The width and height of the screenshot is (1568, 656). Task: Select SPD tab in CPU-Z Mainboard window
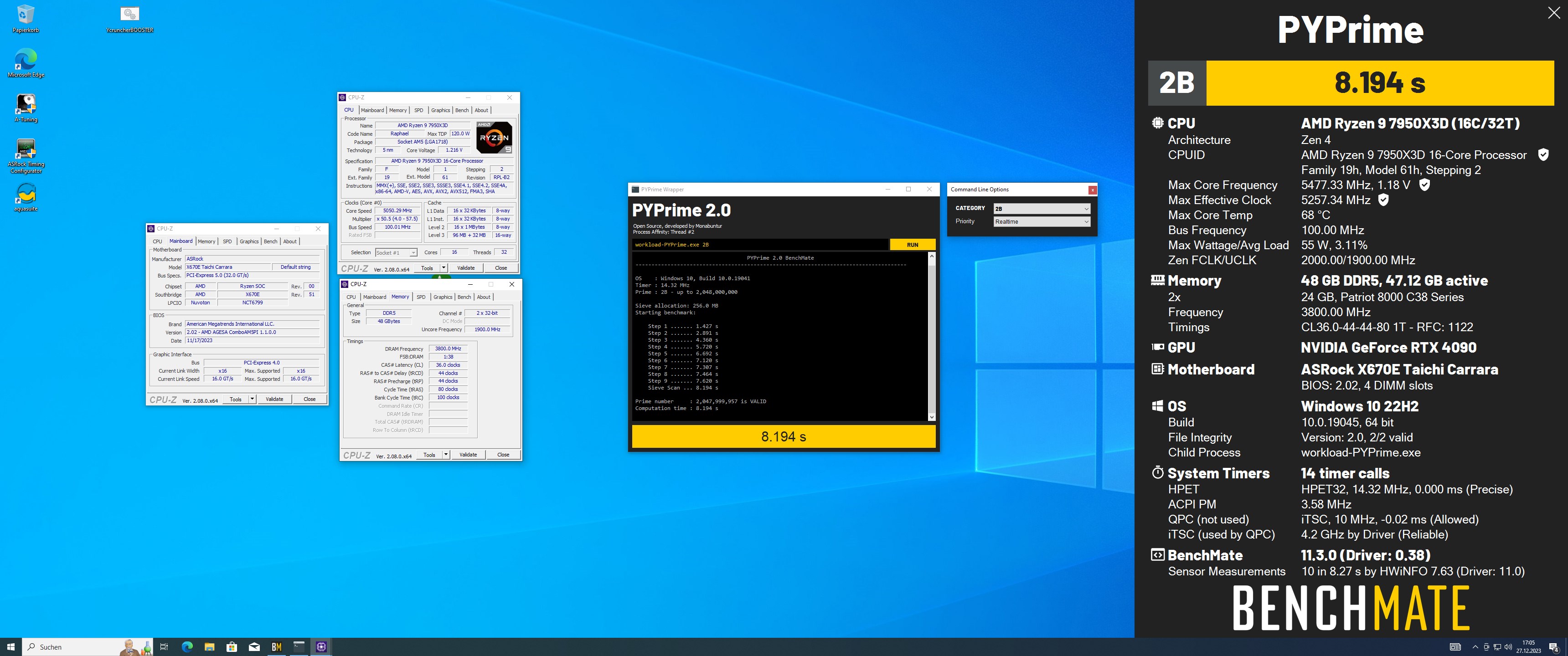pyautogui.click(x=227, y=241)
